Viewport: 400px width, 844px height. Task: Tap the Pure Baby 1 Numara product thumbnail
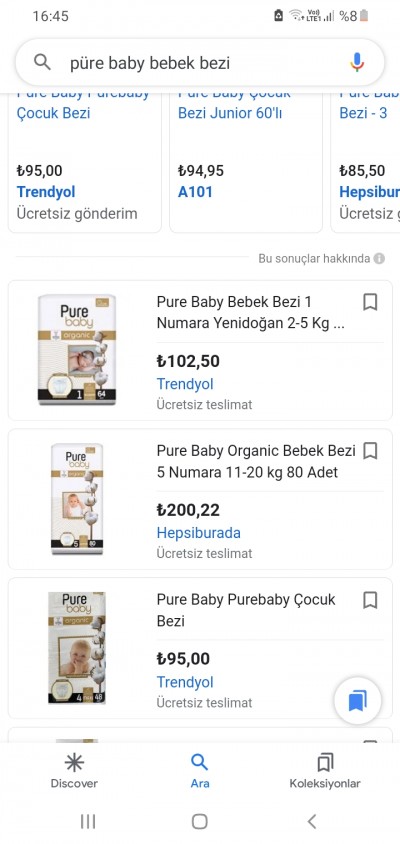77,350
